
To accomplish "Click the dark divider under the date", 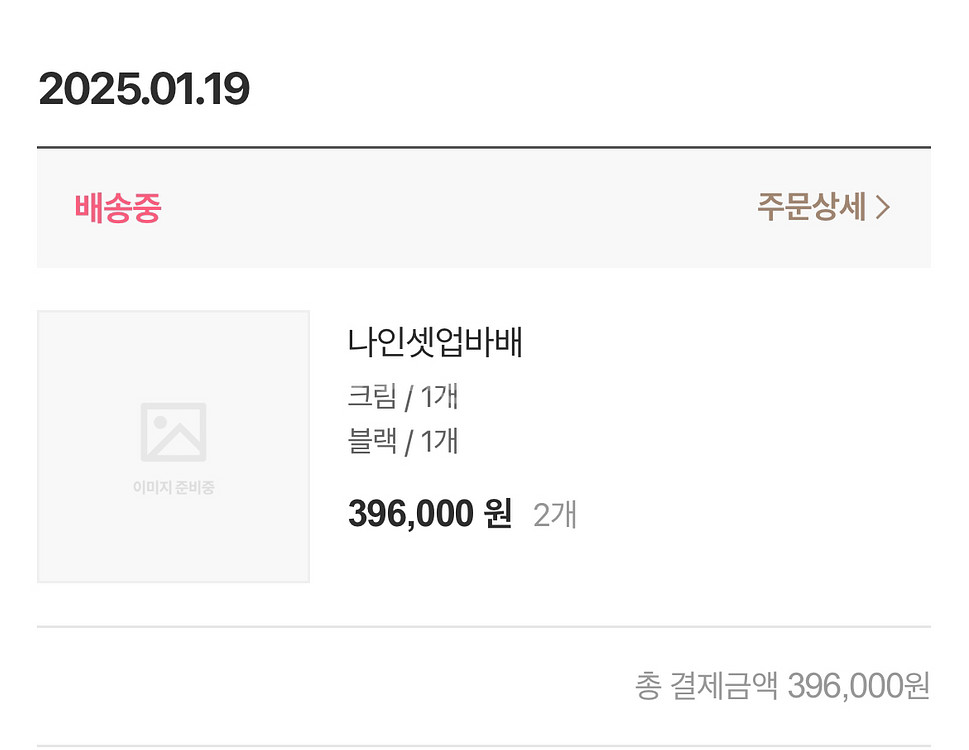I will point(484,147).
